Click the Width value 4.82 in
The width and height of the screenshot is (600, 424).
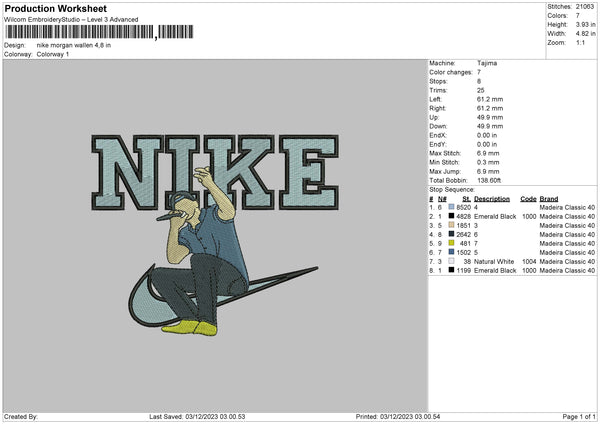(x=585, y=34)
